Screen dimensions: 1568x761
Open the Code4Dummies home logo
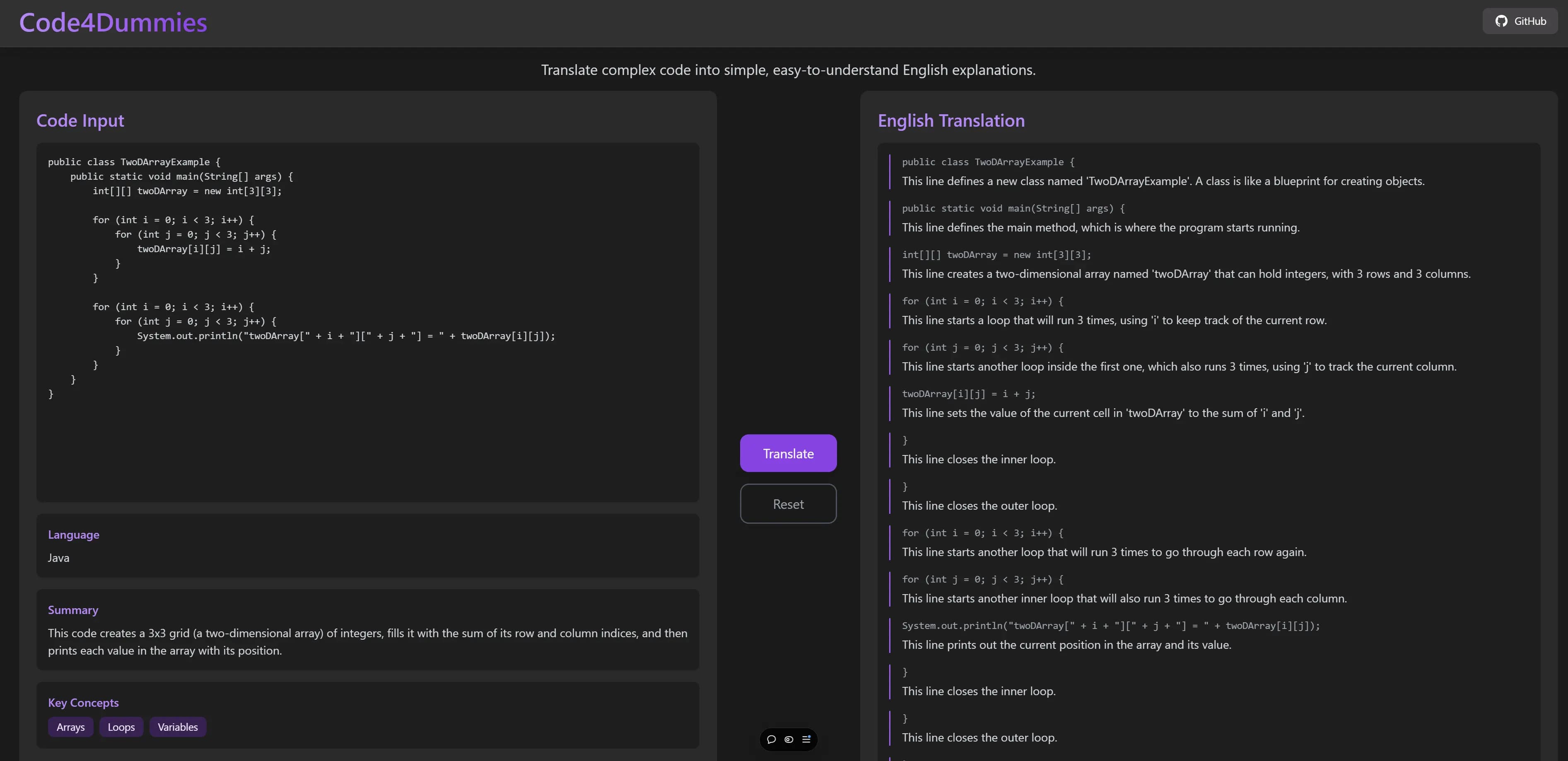point(113,22)
